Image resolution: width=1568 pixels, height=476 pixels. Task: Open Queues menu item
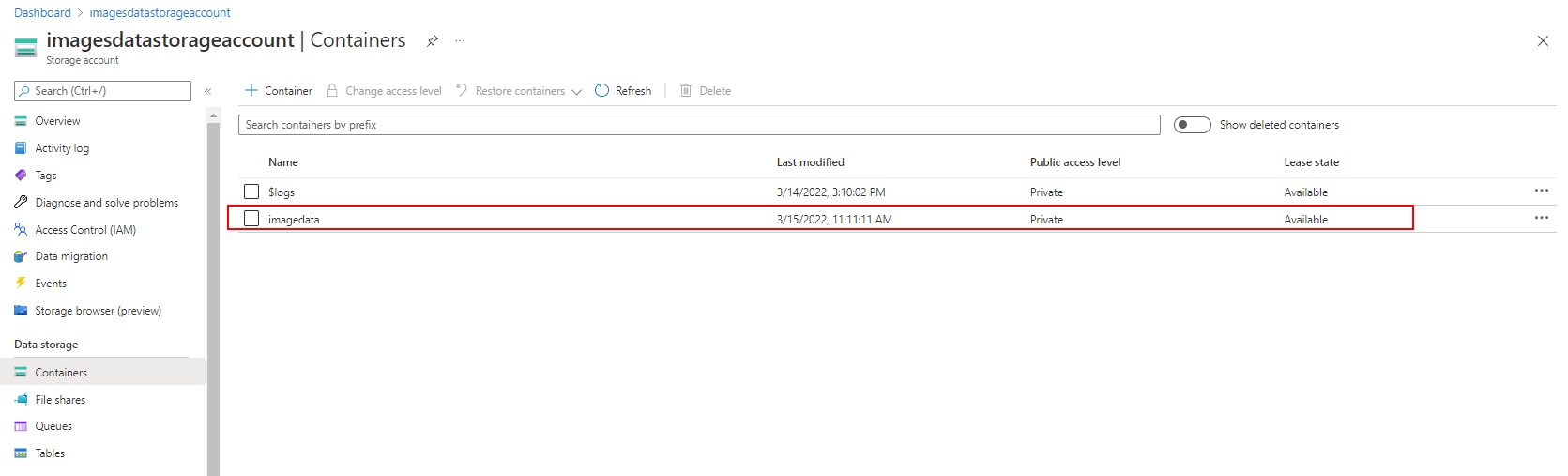pos(53,426)
